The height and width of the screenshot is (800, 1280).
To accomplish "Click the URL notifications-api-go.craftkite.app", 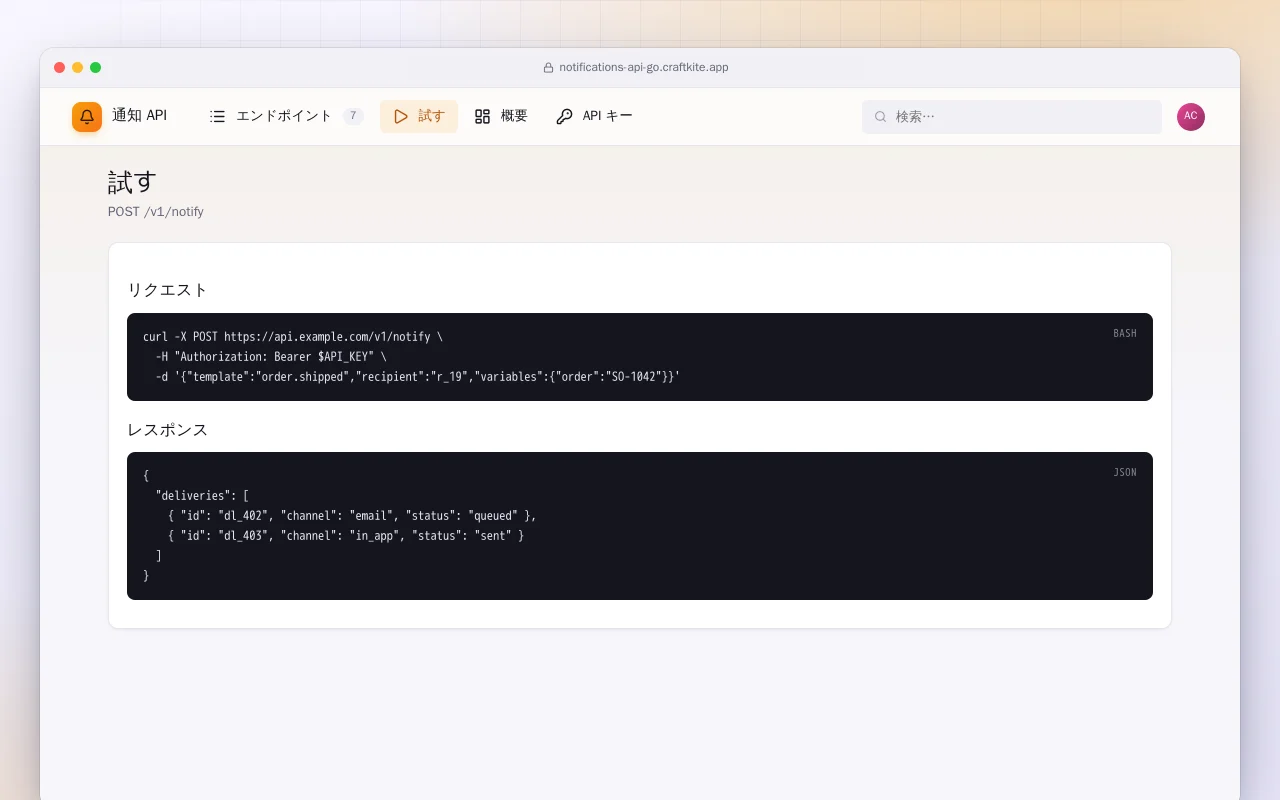I will tap(644, 68).
